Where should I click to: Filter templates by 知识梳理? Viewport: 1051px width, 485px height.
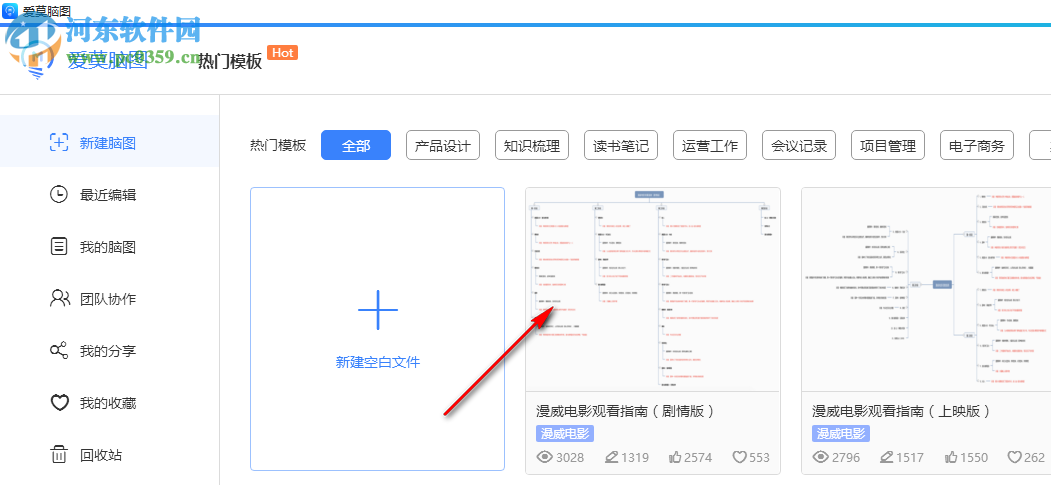coord(532,145)
